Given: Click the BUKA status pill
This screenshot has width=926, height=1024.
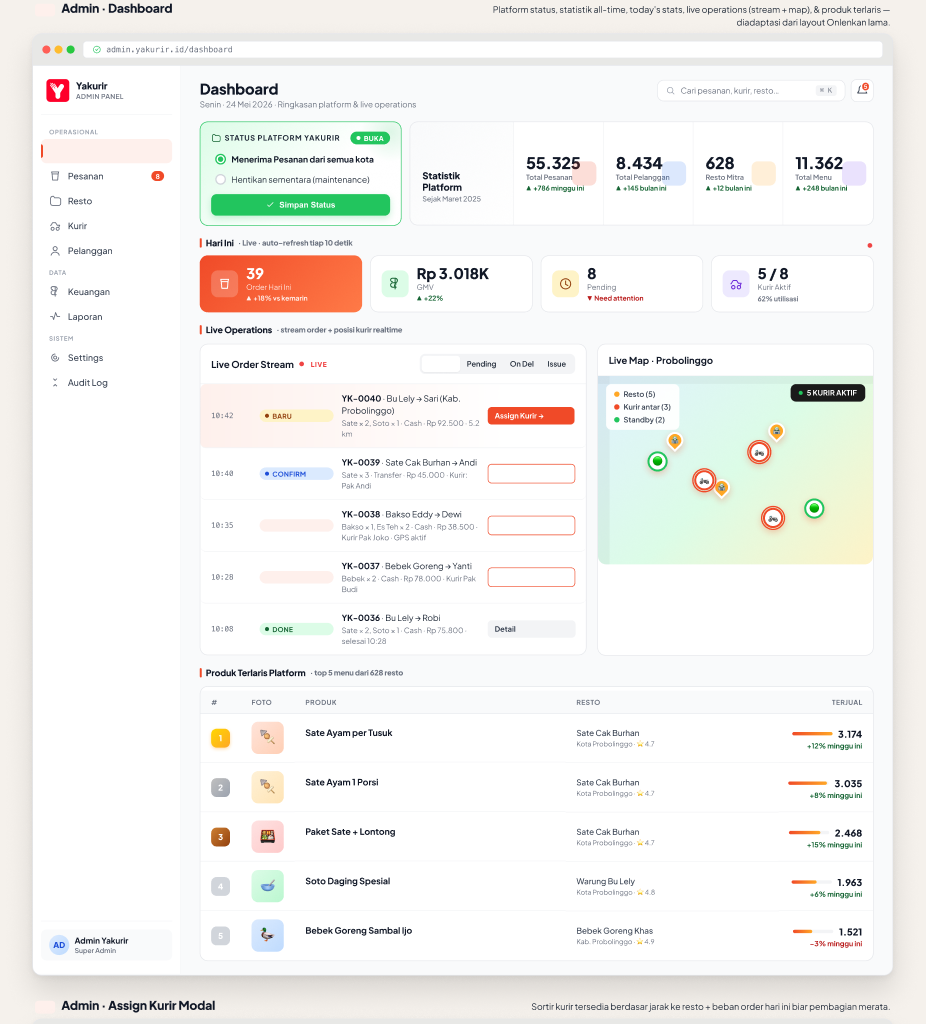Looking at the screenshot, I should point(370,138).
